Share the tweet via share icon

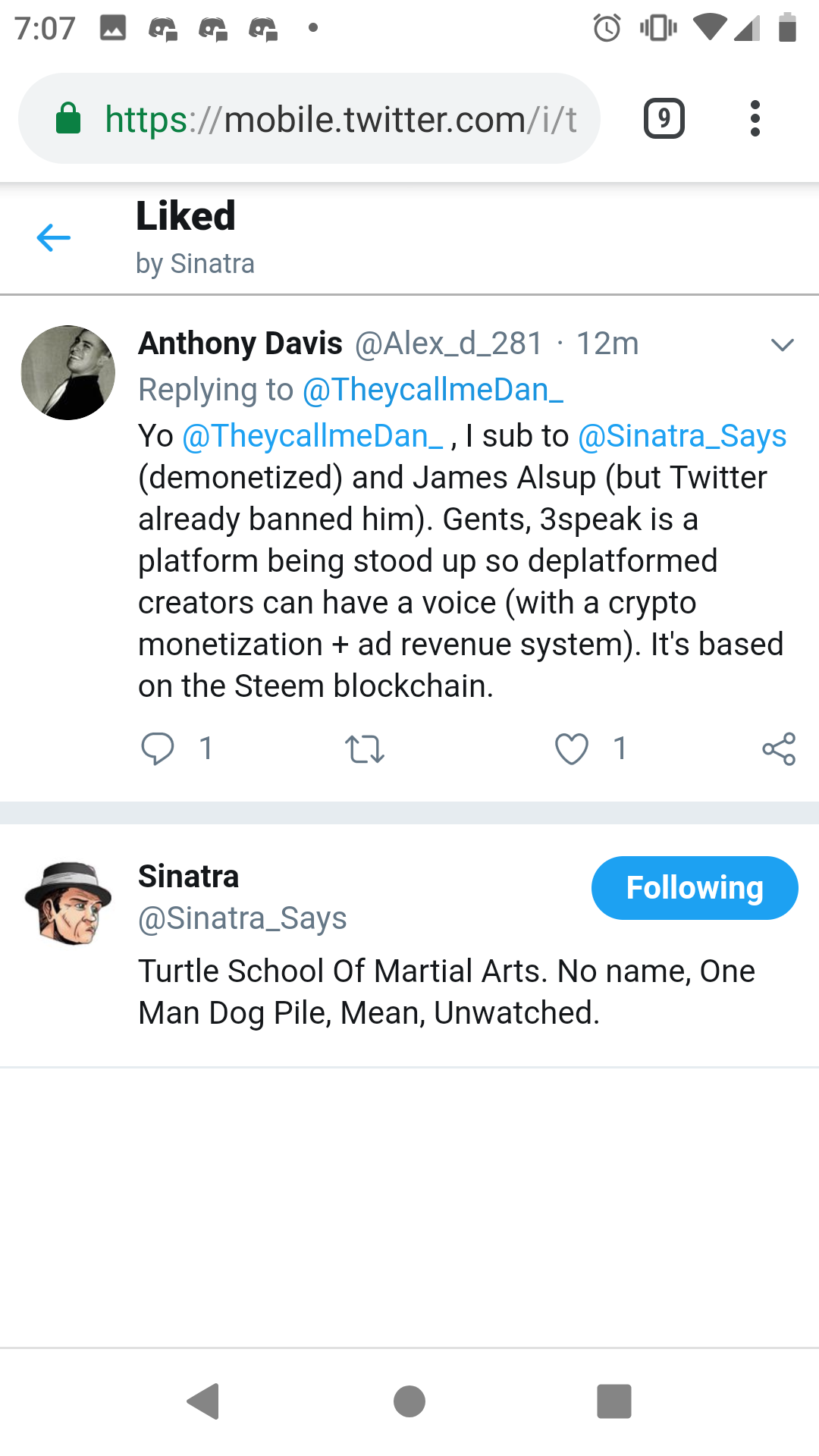point(779,749)
